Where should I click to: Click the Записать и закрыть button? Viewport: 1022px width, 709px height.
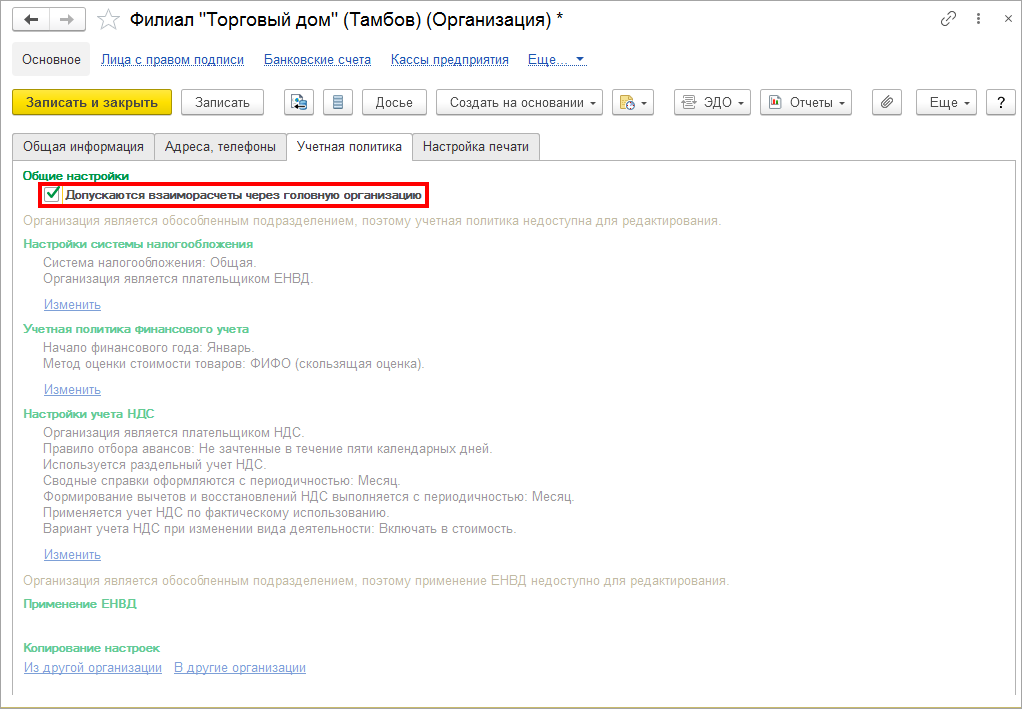click(x=92, y=102)
